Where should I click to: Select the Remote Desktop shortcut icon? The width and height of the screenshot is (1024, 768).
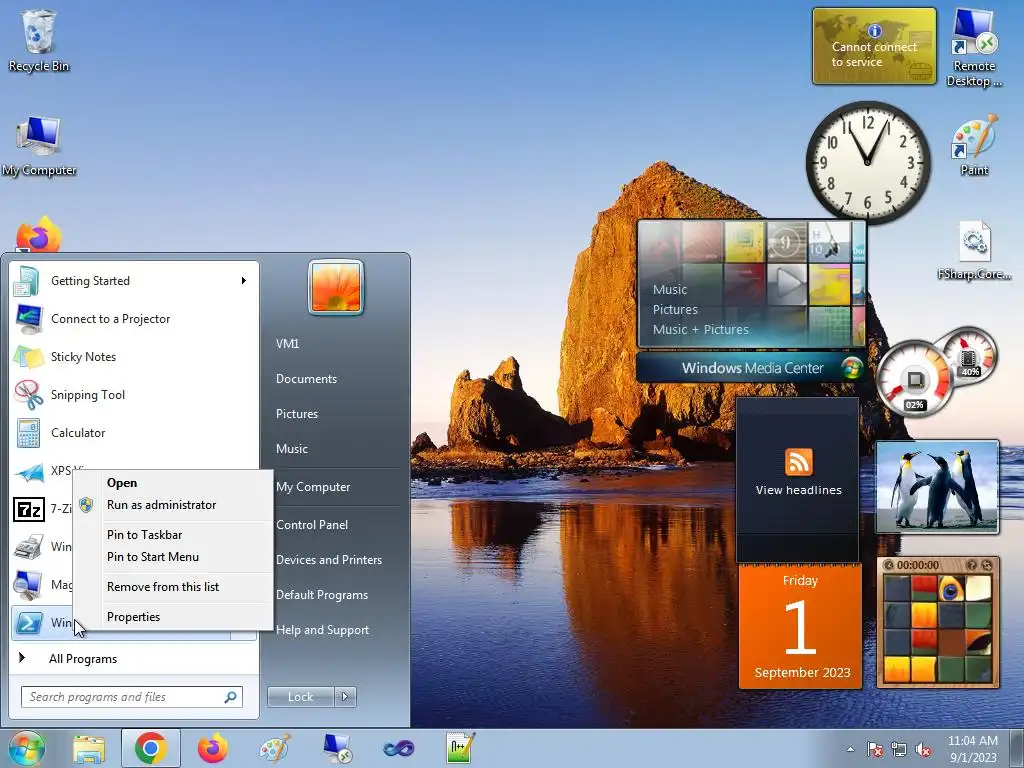pyautogui.click(x=974, y=47)
